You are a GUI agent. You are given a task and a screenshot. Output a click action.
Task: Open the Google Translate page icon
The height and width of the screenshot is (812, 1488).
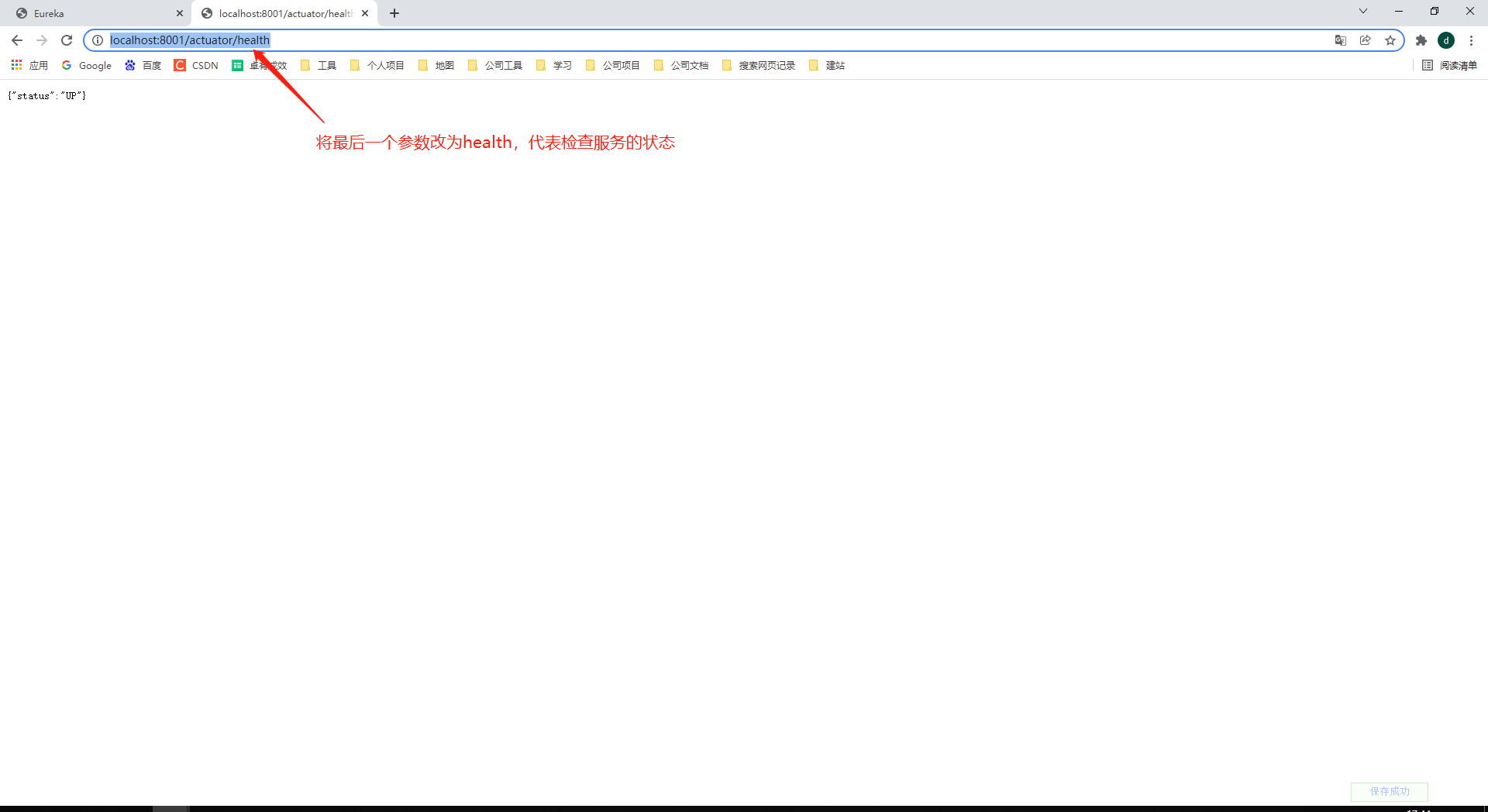click(x=1340, y=40)
